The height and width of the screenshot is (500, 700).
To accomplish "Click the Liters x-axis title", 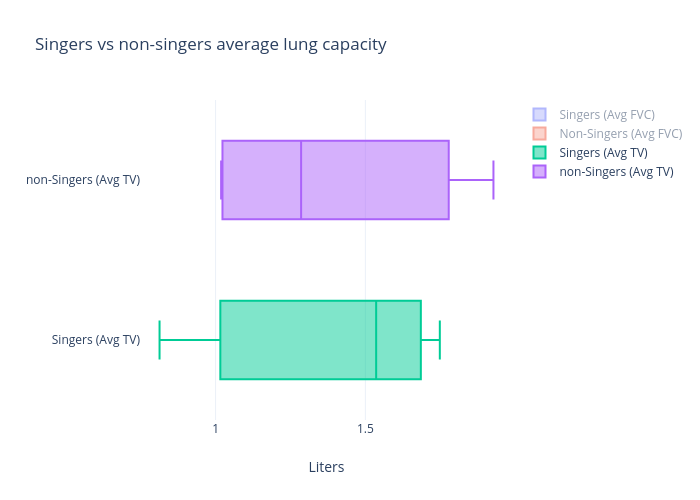I will click(326, 467).
